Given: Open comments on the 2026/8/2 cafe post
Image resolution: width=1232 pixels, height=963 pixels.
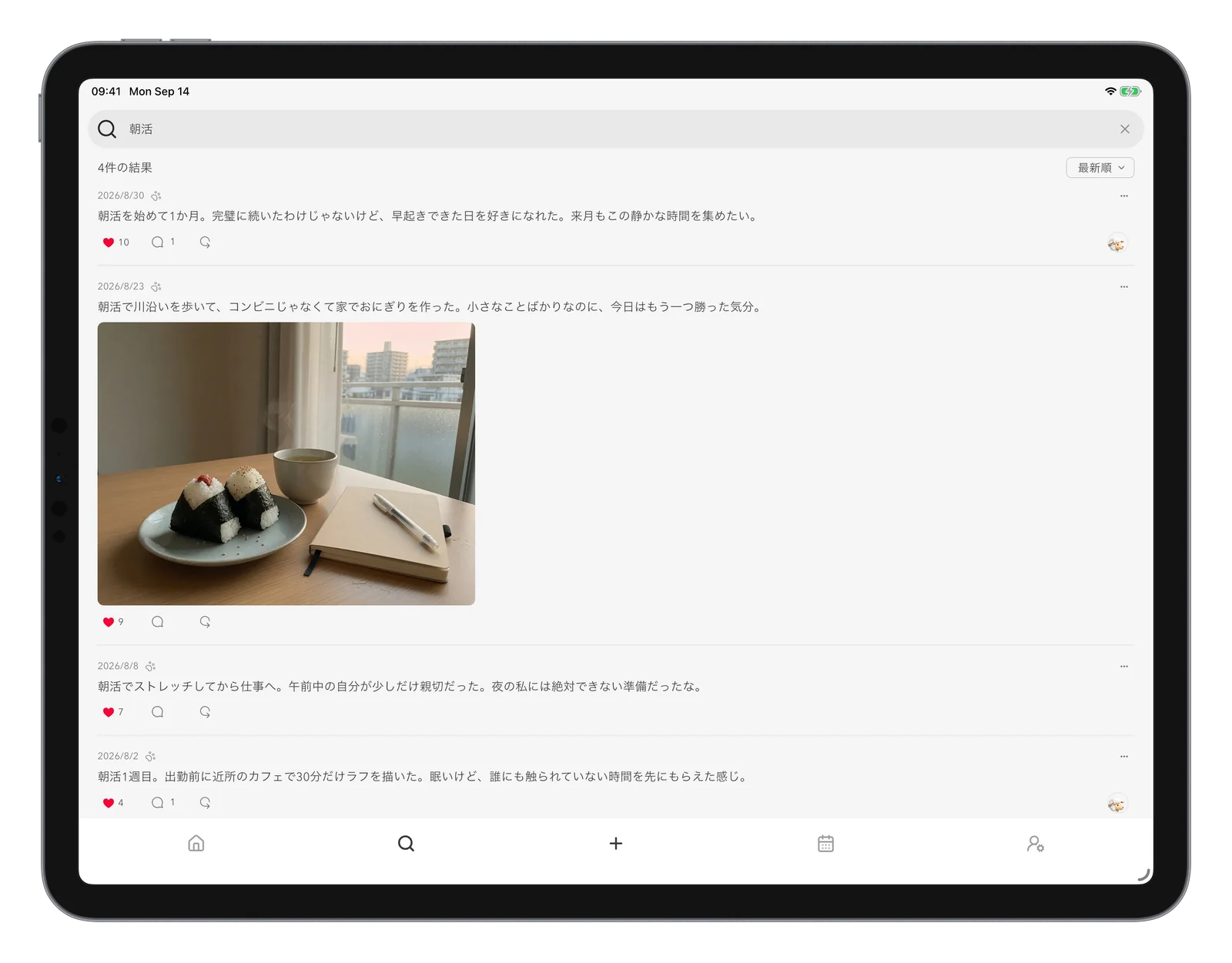Looking at the screenshot, I should pos(158,802).
